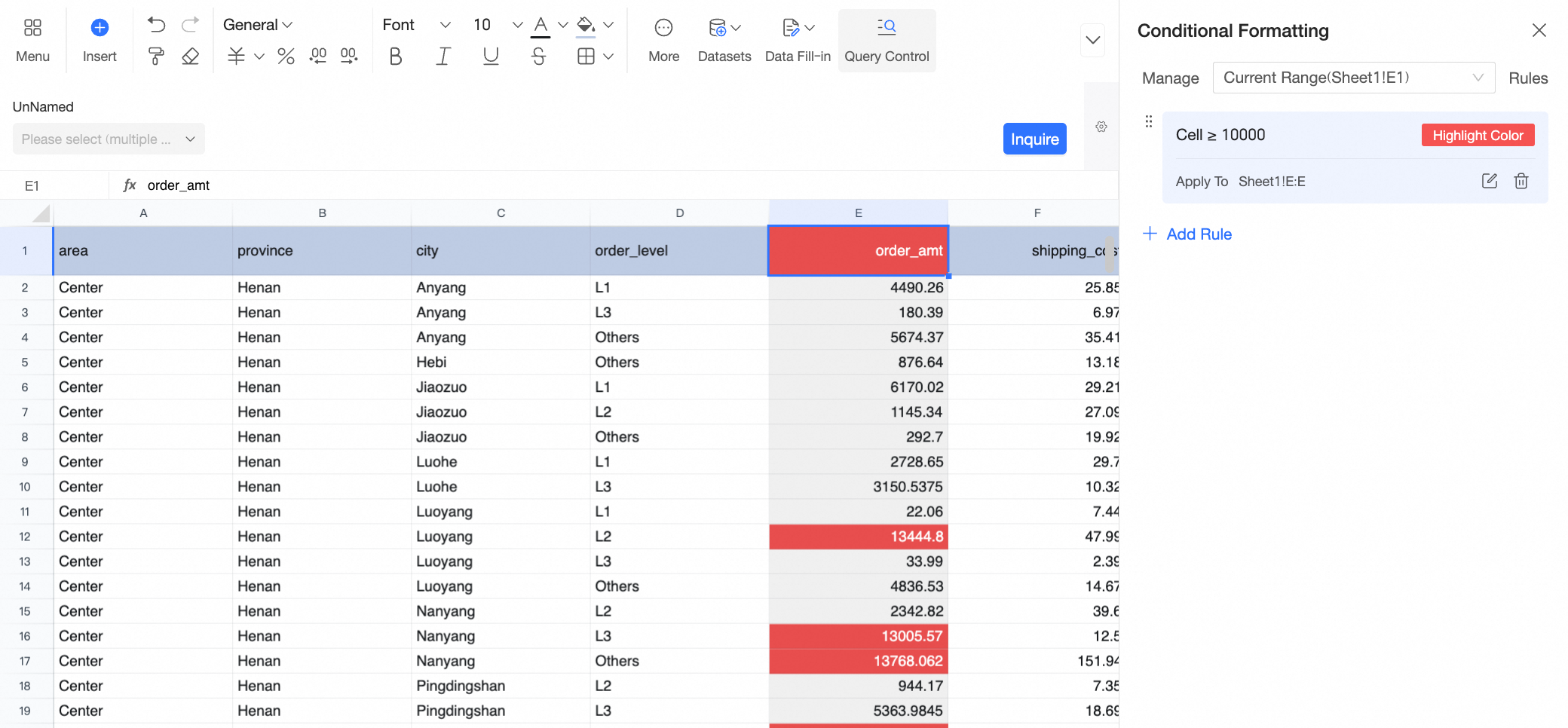Select column C header
This screenshot has height=728, width=1568.
click(x=501, y=213)
